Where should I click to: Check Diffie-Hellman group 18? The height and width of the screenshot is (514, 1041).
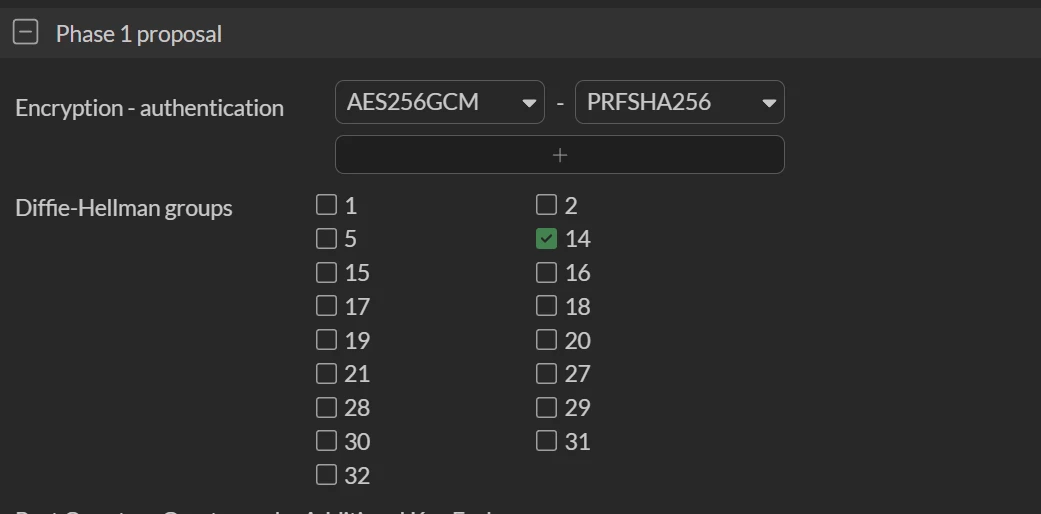(x=546, y=306)
